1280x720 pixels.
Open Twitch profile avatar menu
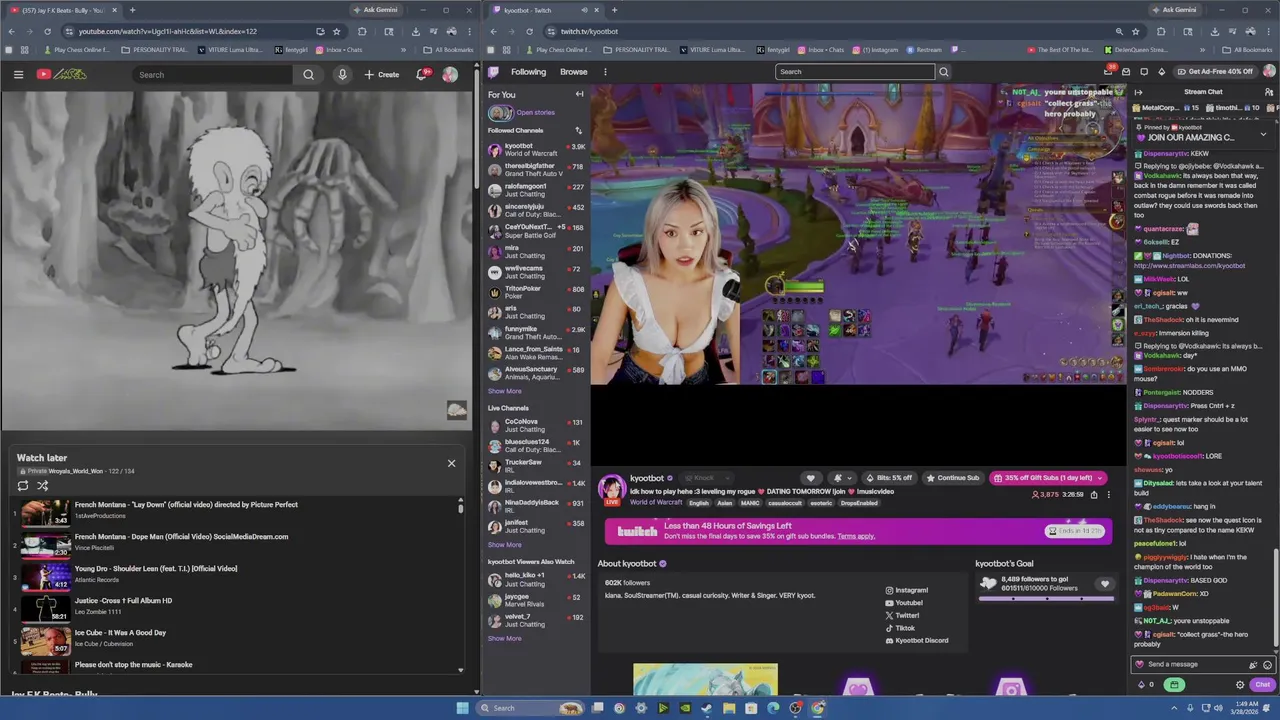click(x=1269, y=72)
